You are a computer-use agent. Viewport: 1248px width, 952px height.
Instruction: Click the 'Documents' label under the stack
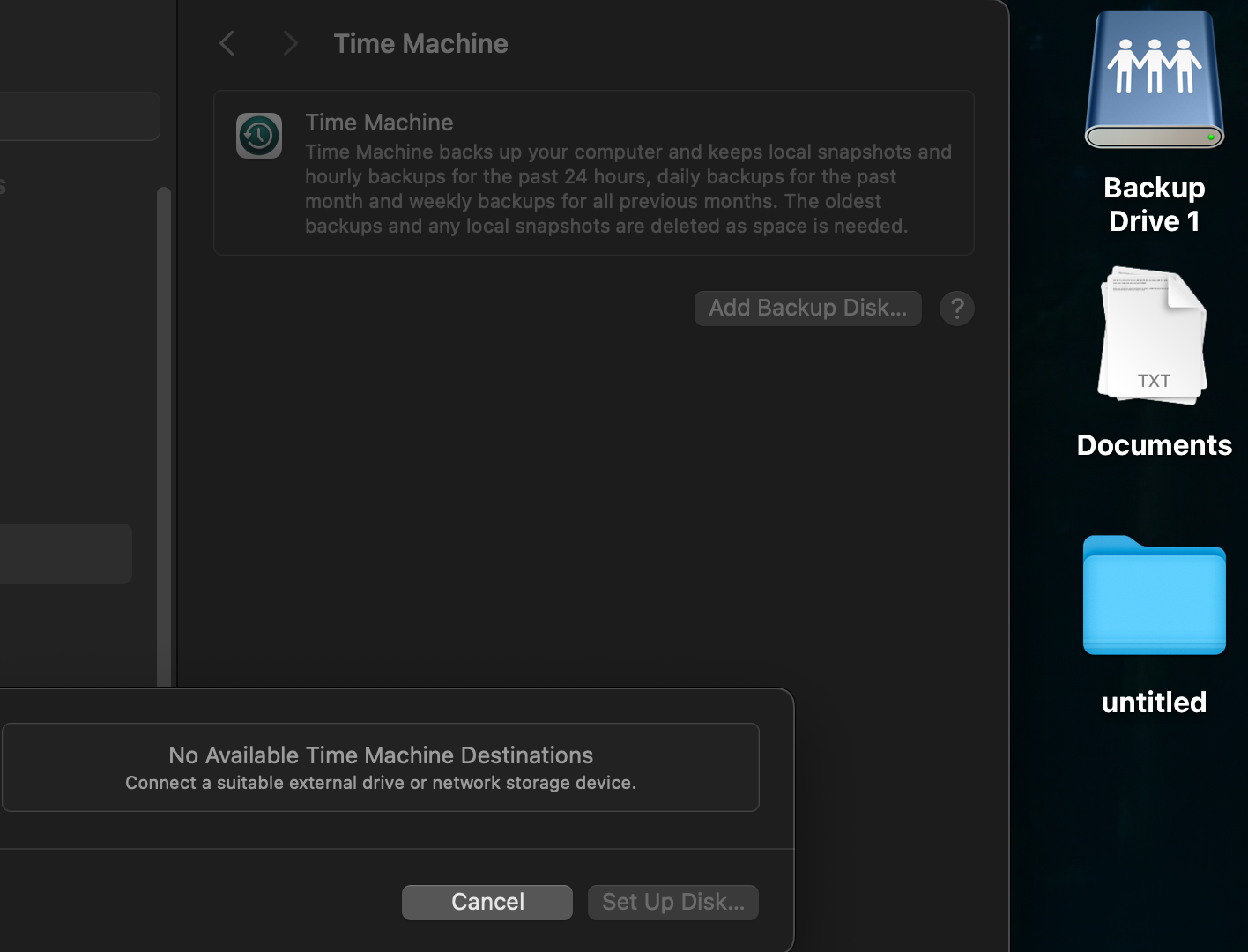pos(1155,445)
